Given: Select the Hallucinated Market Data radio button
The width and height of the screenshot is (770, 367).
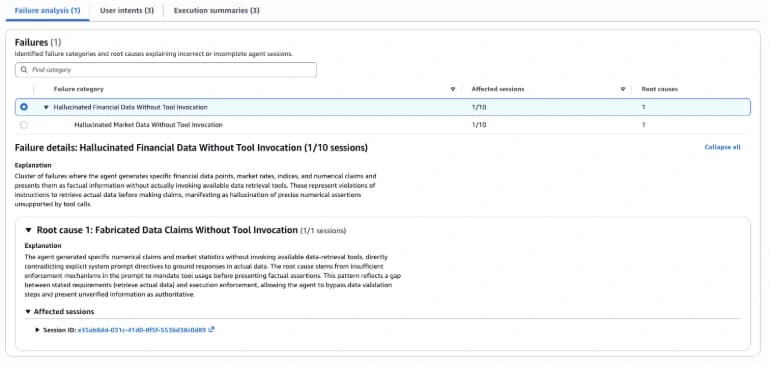Looking at the screenshot, I should 24,125.
